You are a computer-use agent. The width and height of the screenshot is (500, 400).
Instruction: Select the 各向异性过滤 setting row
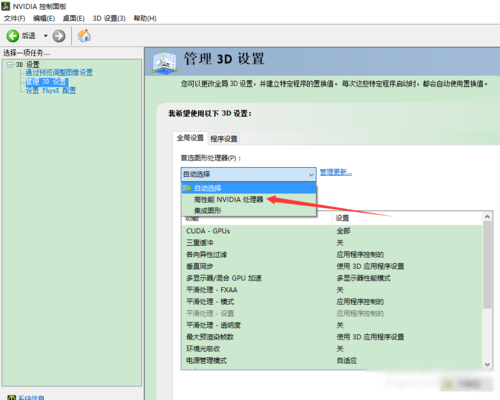332,255
